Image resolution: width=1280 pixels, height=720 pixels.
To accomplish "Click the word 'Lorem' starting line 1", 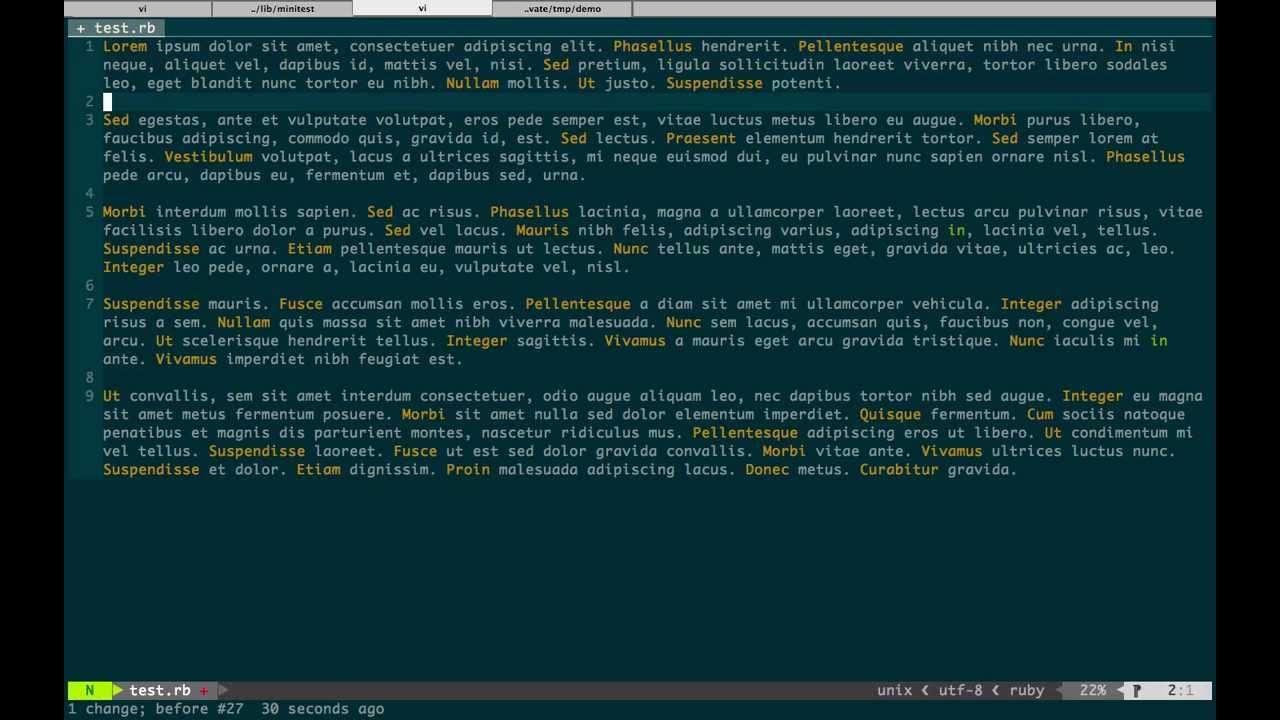I will pyautogui.click(x=125, y=46).
